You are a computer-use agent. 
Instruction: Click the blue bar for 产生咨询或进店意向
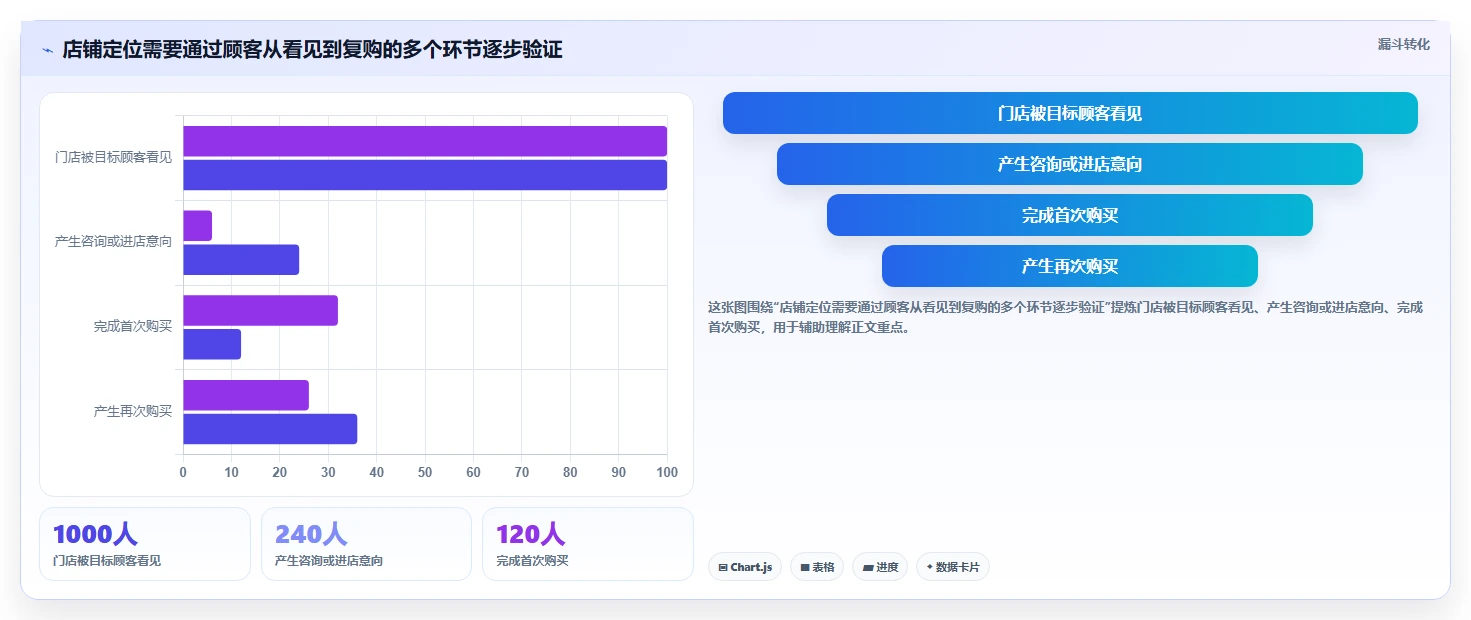pos(241,260)
